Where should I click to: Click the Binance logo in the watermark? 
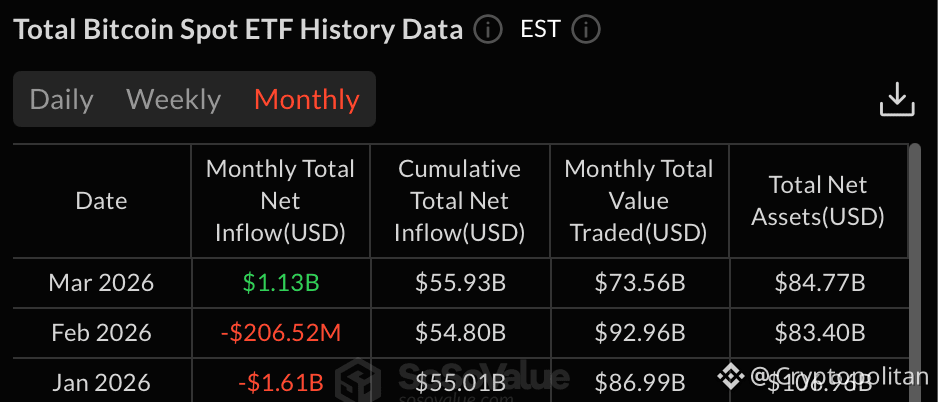[x=731, y=376]
